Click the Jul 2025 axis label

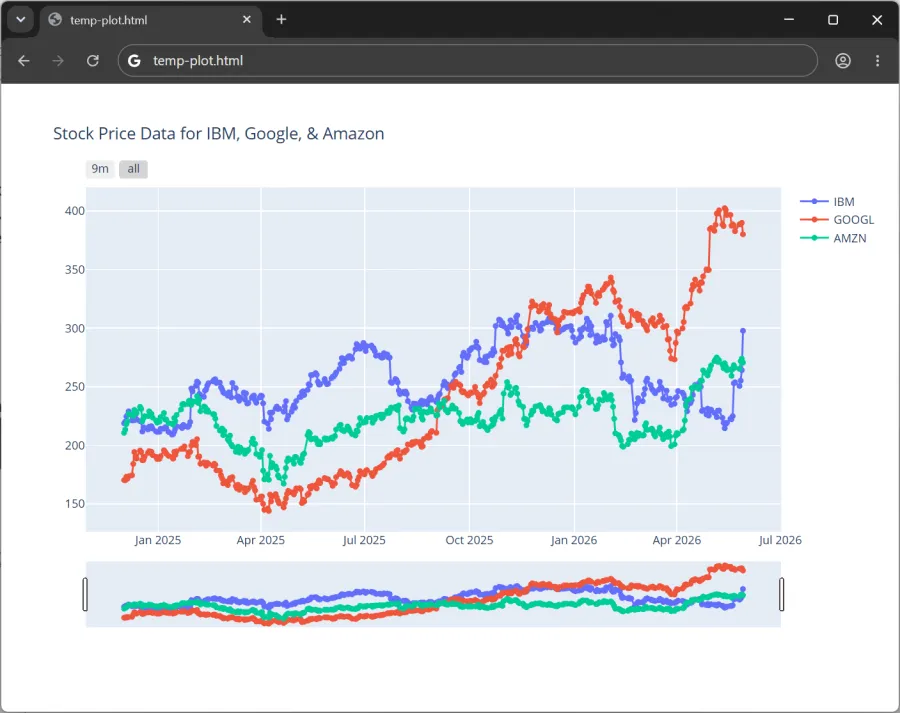click(364, 540)
